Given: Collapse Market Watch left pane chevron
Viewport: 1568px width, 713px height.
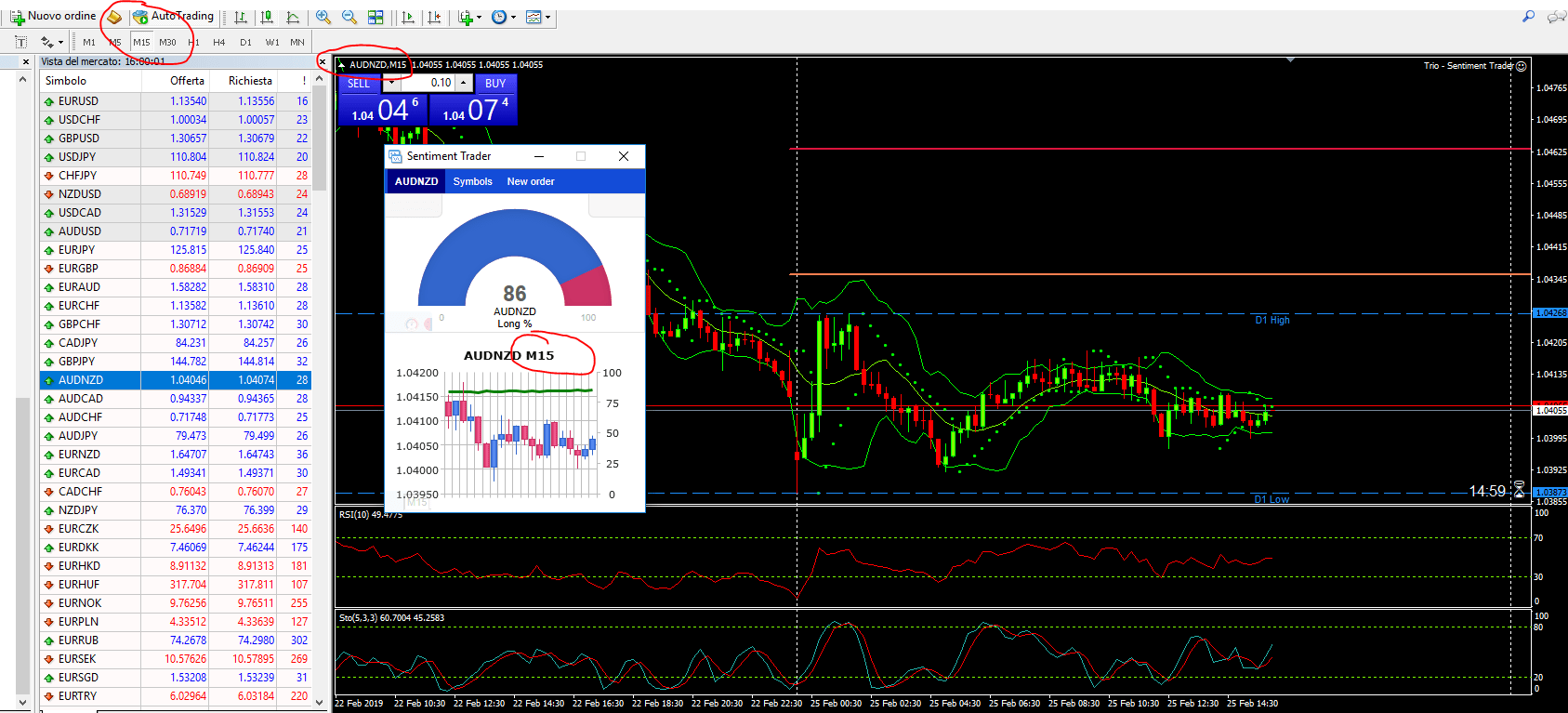Looking at the screenshot, I should click(22, 80).
